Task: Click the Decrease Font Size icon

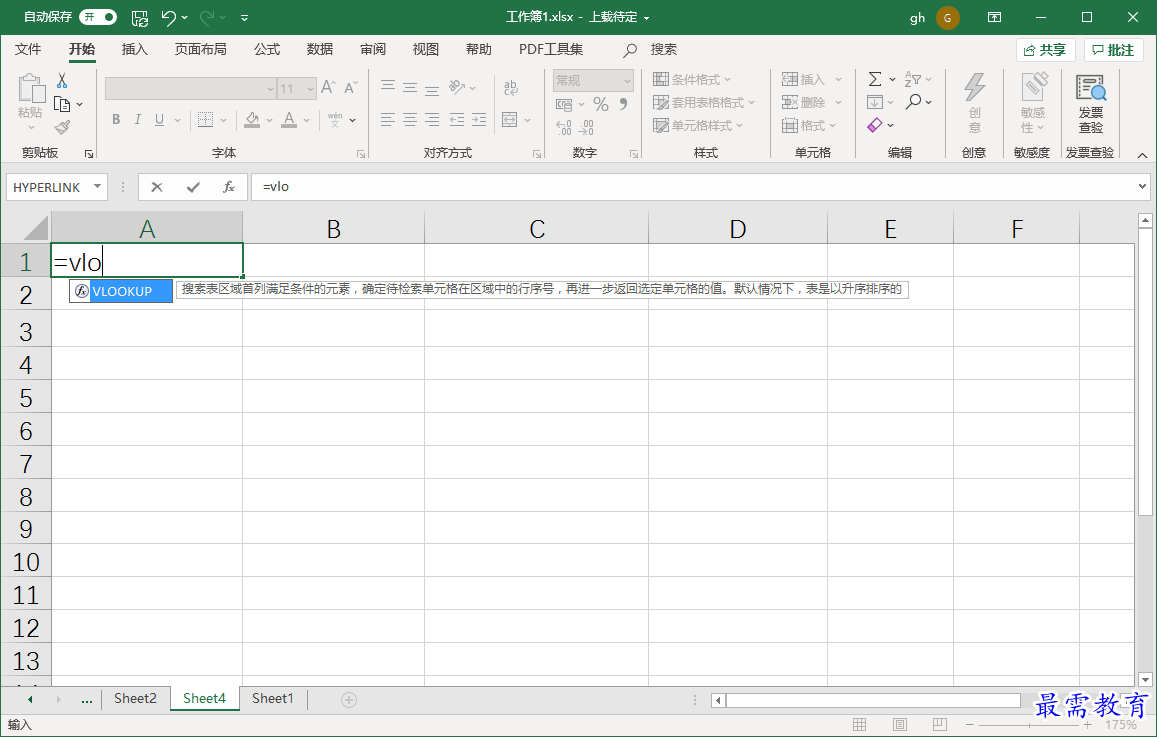Action: (x=350, y=88)
